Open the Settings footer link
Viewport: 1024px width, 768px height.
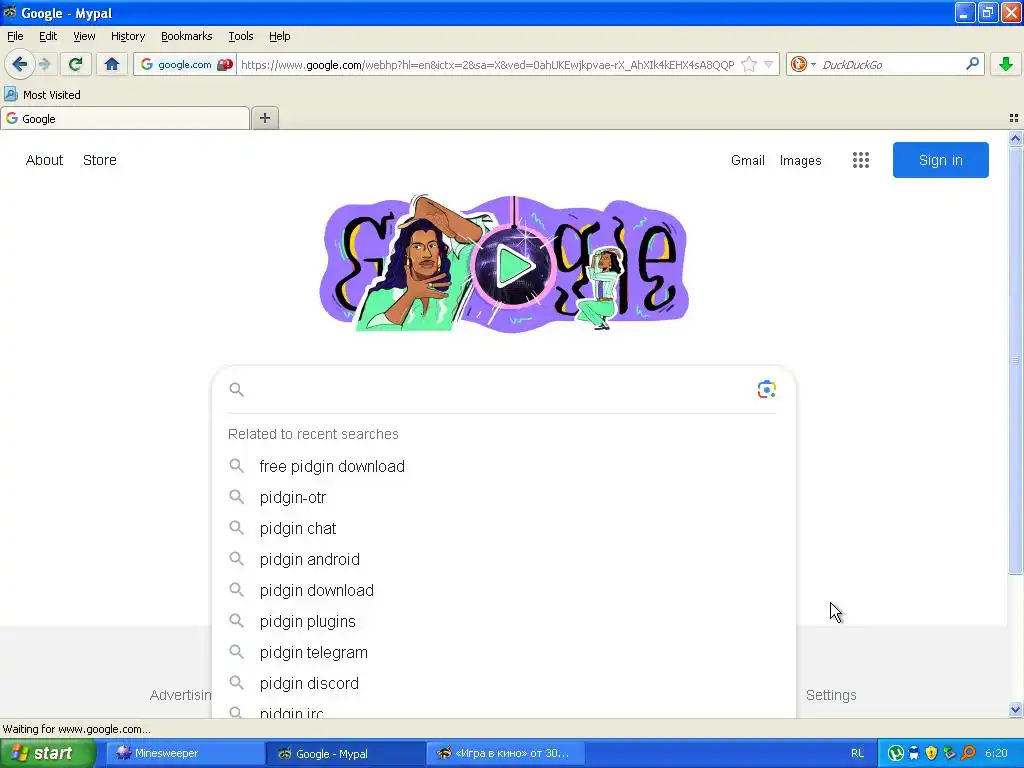831,695
